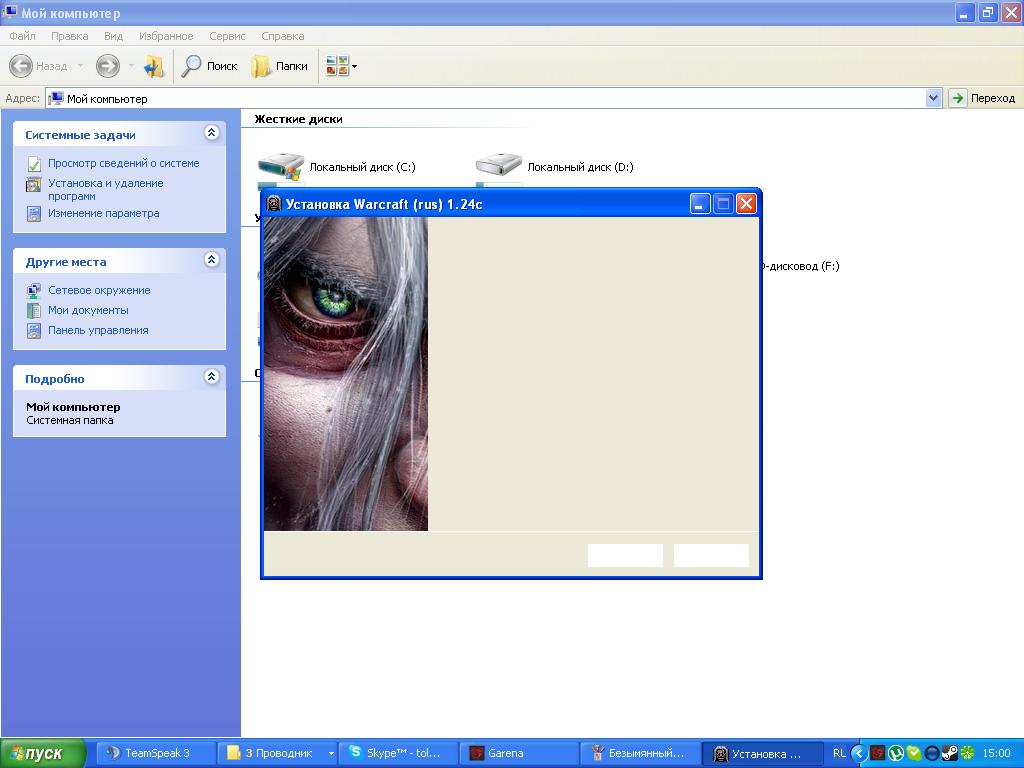The image size is (1024, 768).
Task: Click the system info checkmark icon
Action: 34,164
